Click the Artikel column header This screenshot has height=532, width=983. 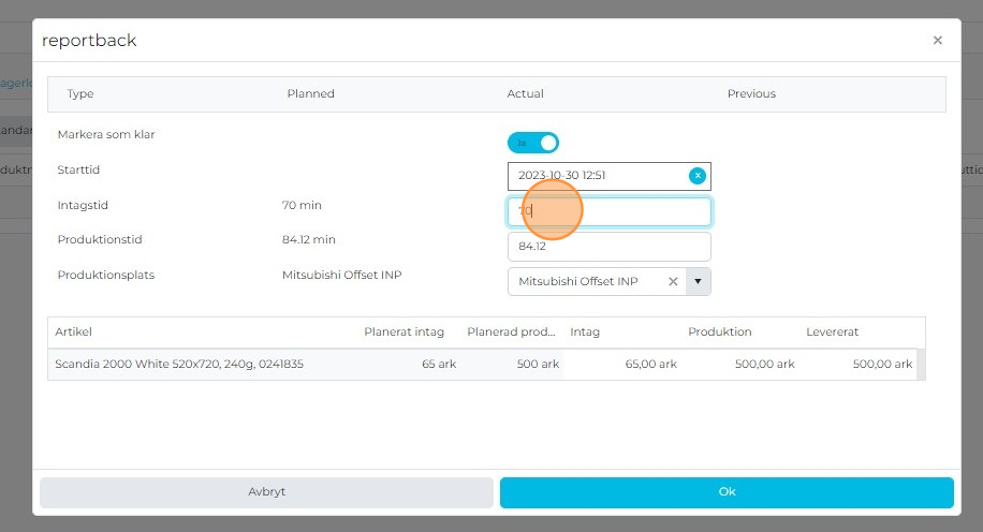click(x=74, y=332)
